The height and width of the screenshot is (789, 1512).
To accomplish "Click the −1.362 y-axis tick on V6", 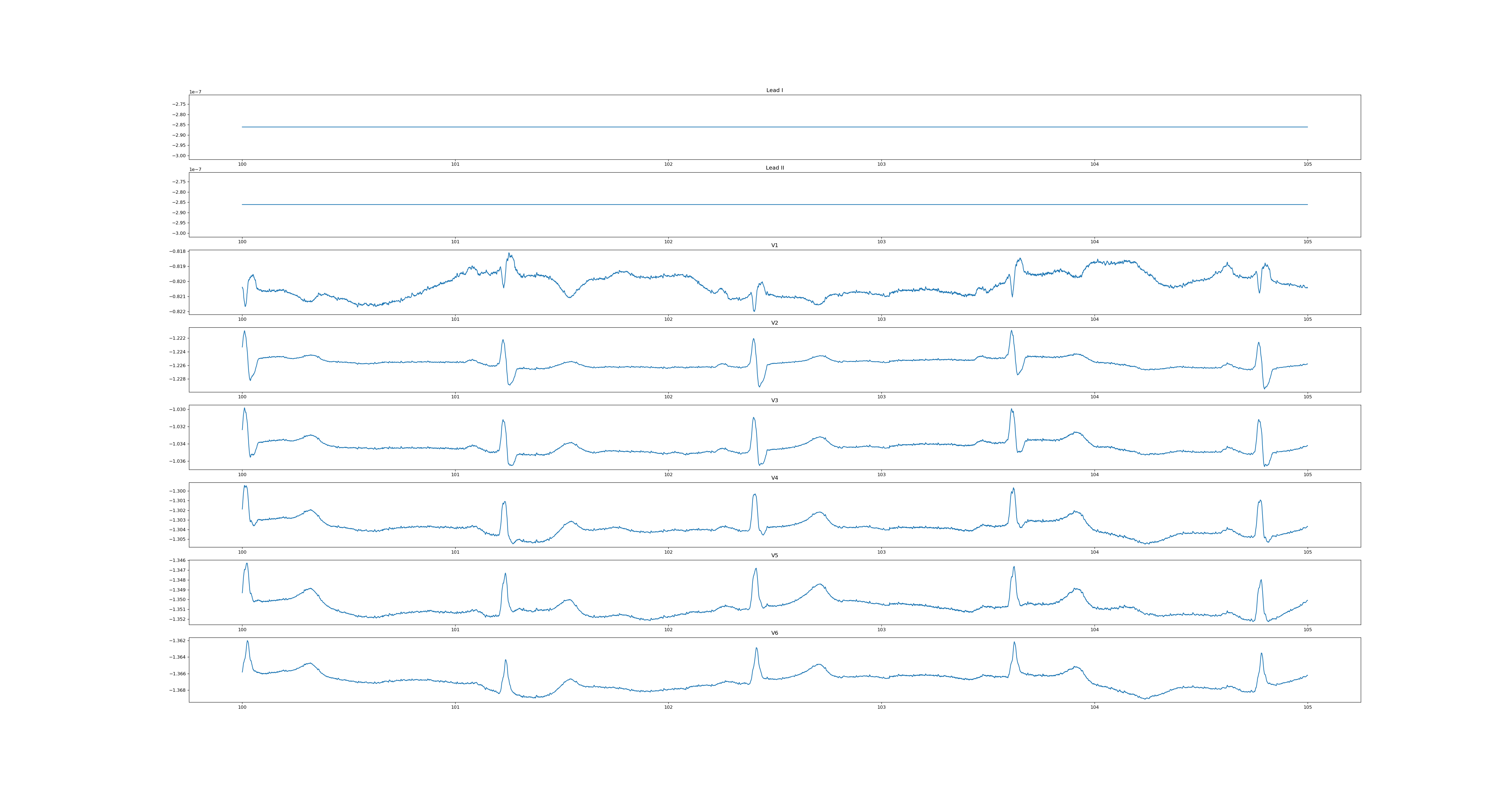I will click(178, 641).
